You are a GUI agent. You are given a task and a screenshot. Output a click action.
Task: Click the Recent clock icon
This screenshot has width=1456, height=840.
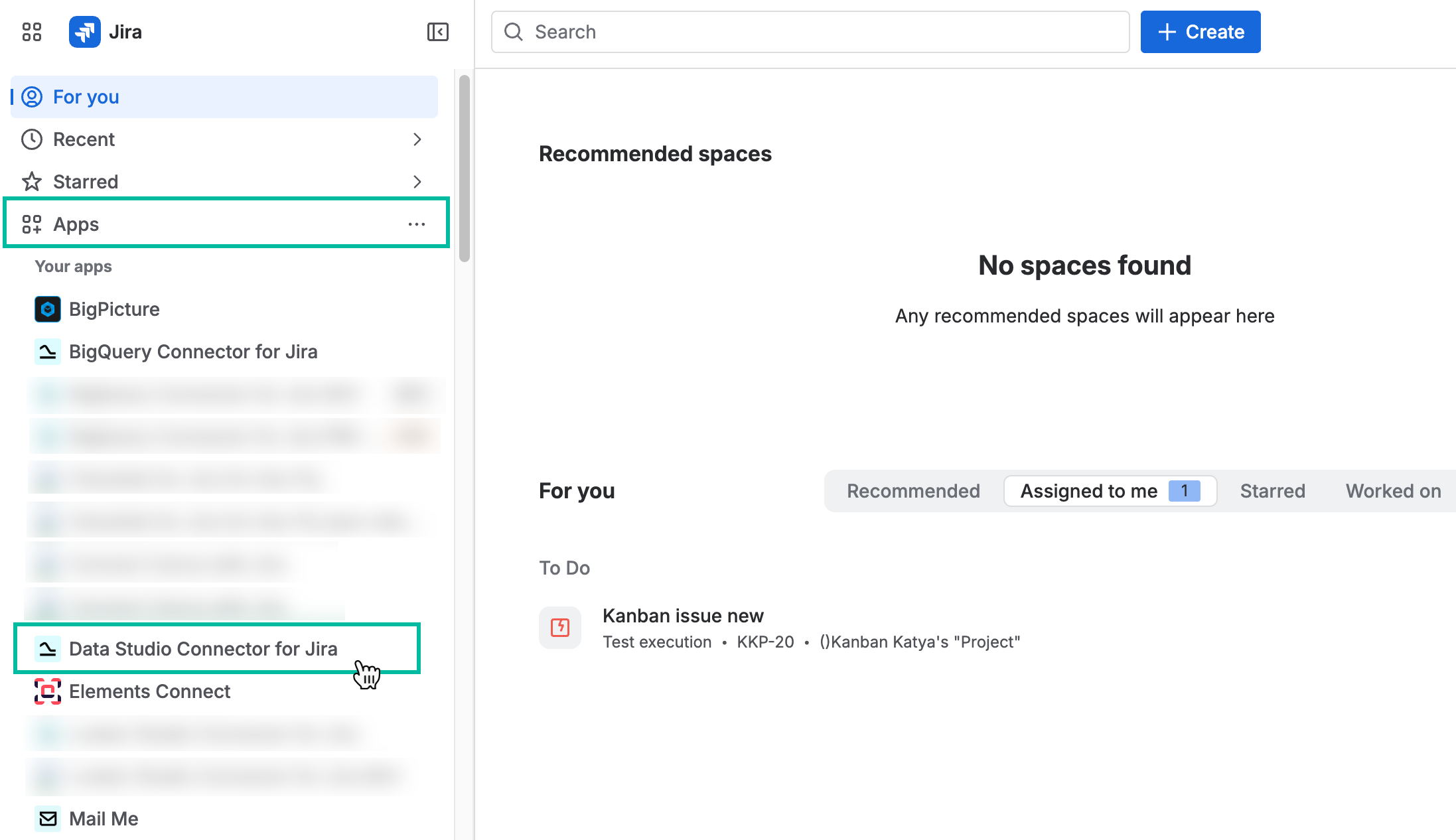click(x=32, y=139)
